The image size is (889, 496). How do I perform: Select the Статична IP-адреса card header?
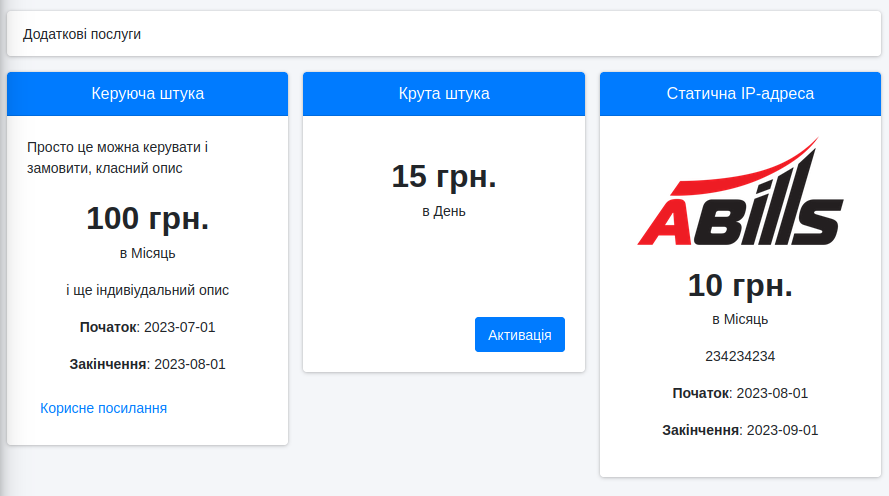click(740, 94)
